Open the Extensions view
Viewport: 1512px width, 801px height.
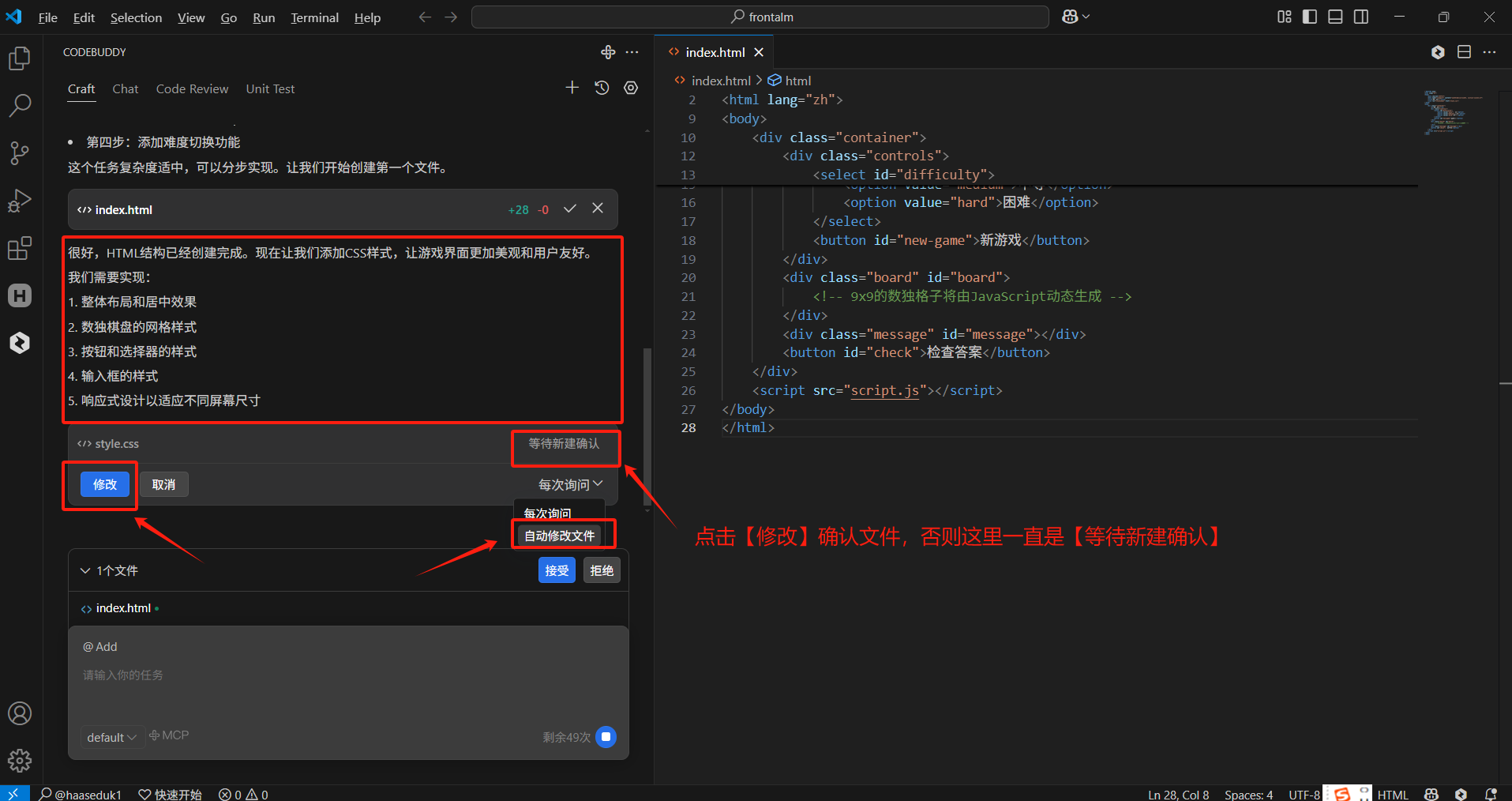[20, 248]
